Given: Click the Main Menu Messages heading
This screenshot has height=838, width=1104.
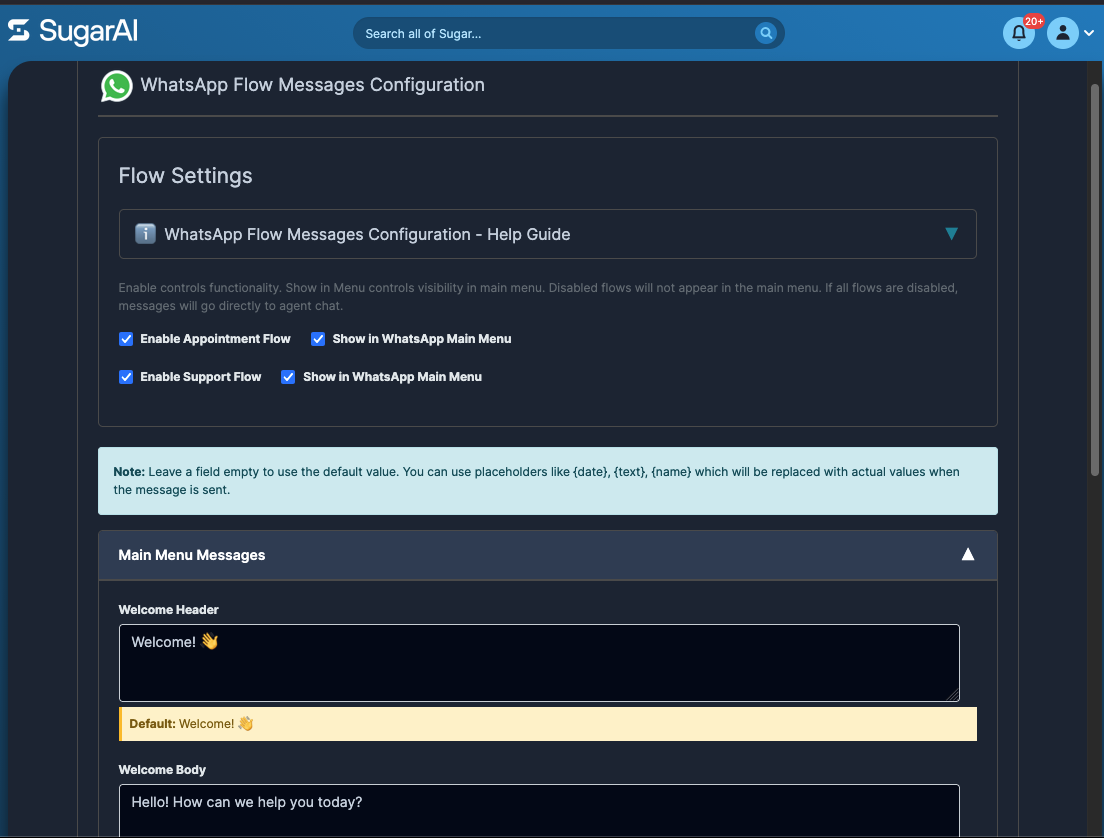Looking at the screenshot, I should pos(192,555).
